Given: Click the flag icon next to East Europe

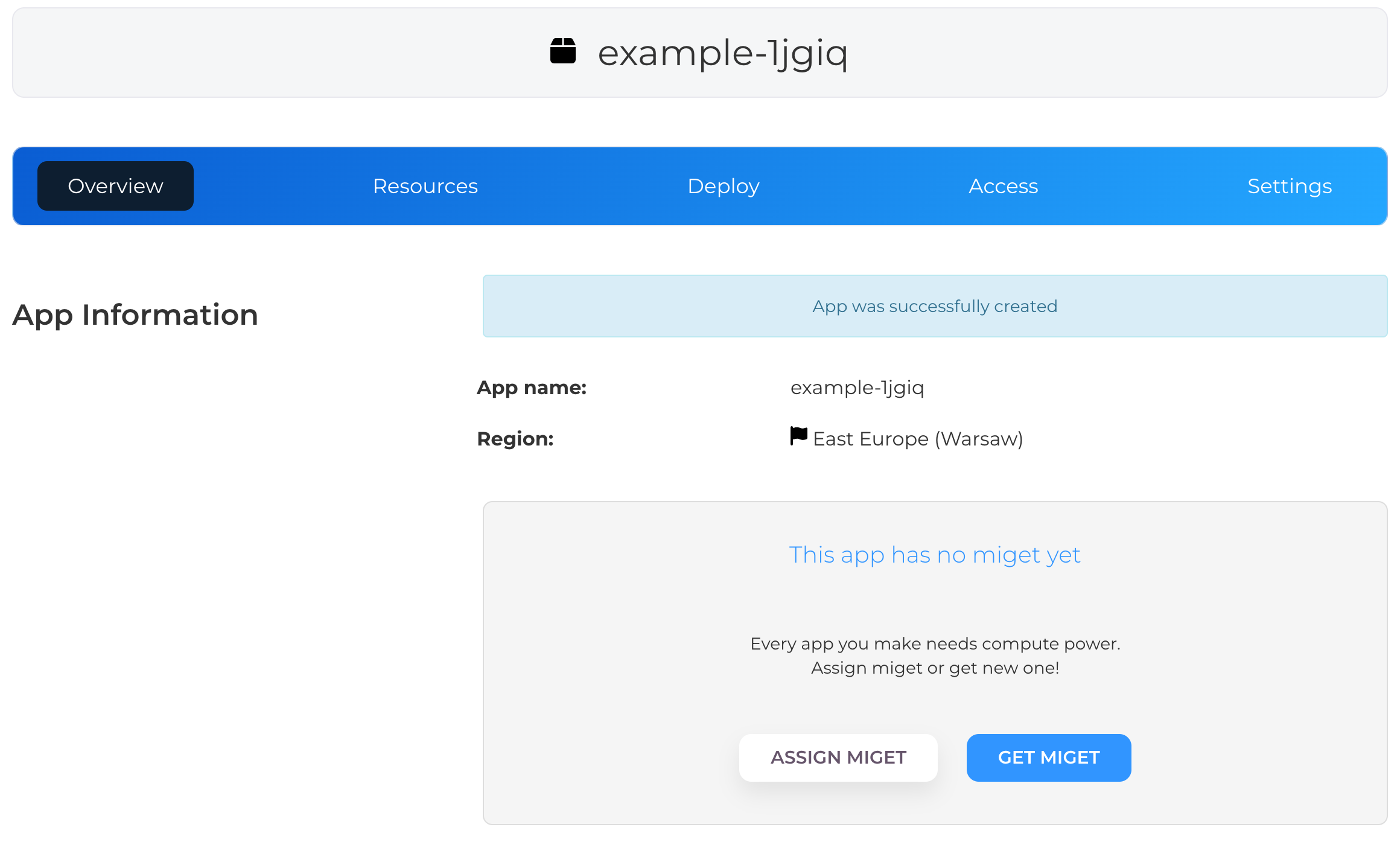Looking at the screenshot, I should 799,436.
